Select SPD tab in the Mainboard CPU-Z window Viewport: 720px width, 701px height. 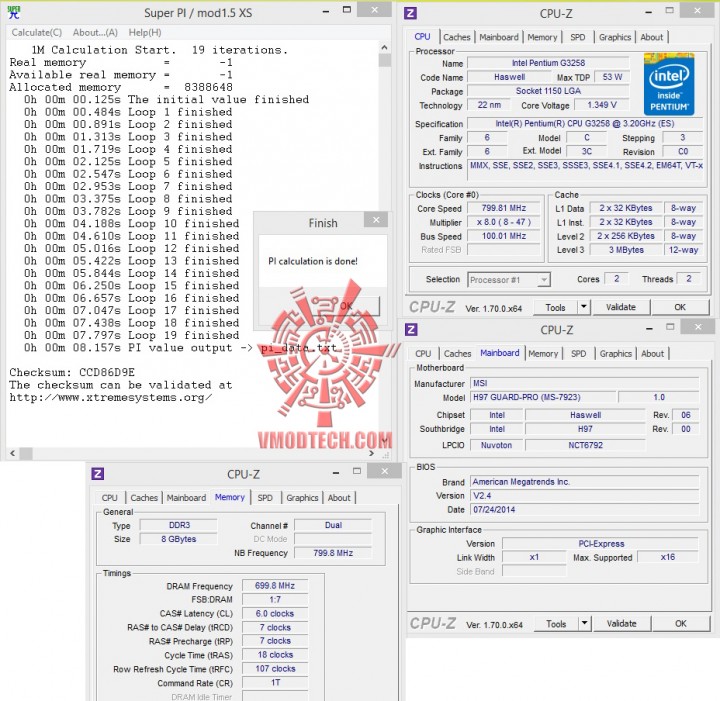click(579, 353)
